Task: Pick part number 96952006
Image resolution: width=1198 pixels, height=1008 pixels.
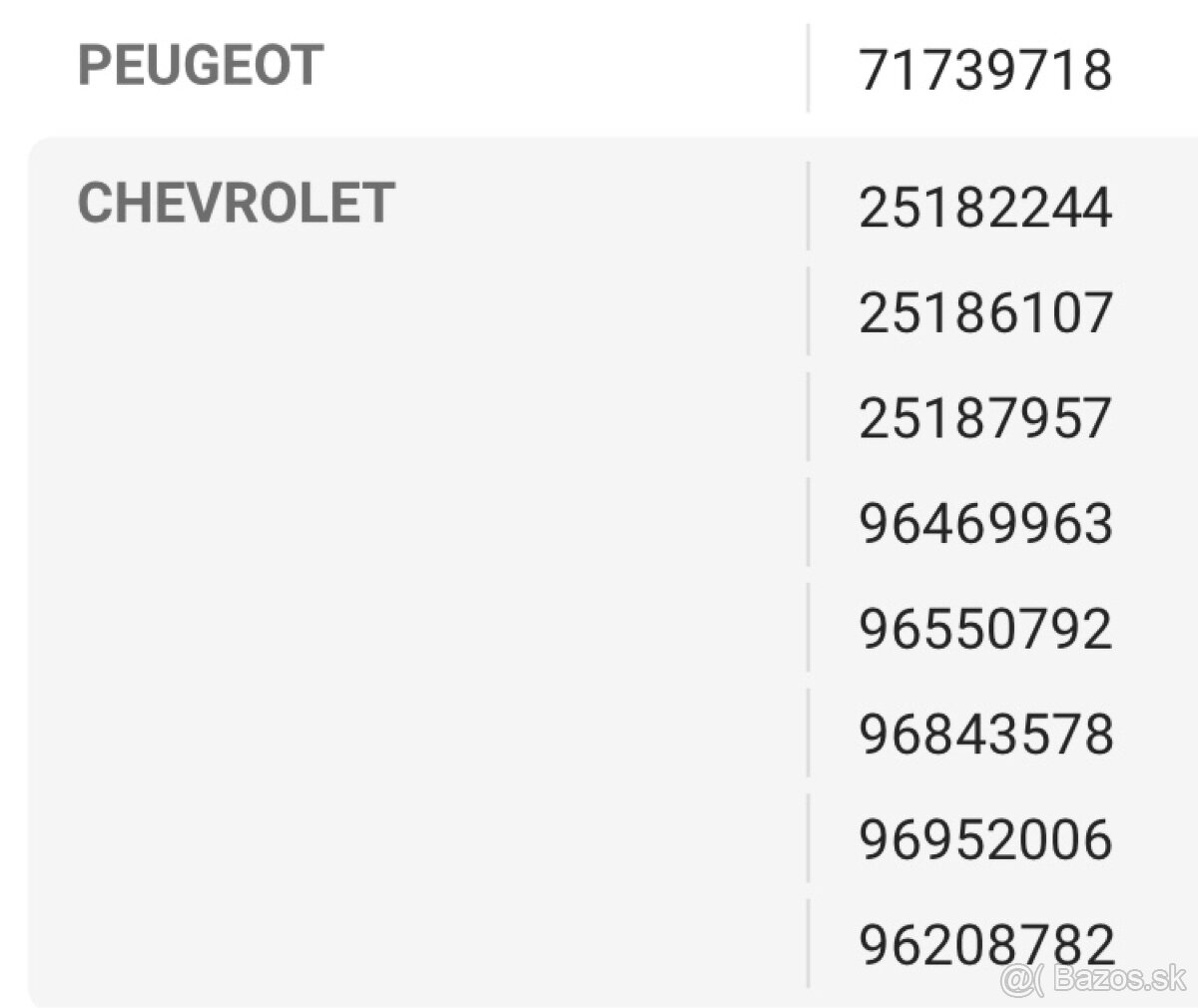Action: pyautogui.click(x=984, y=839)
